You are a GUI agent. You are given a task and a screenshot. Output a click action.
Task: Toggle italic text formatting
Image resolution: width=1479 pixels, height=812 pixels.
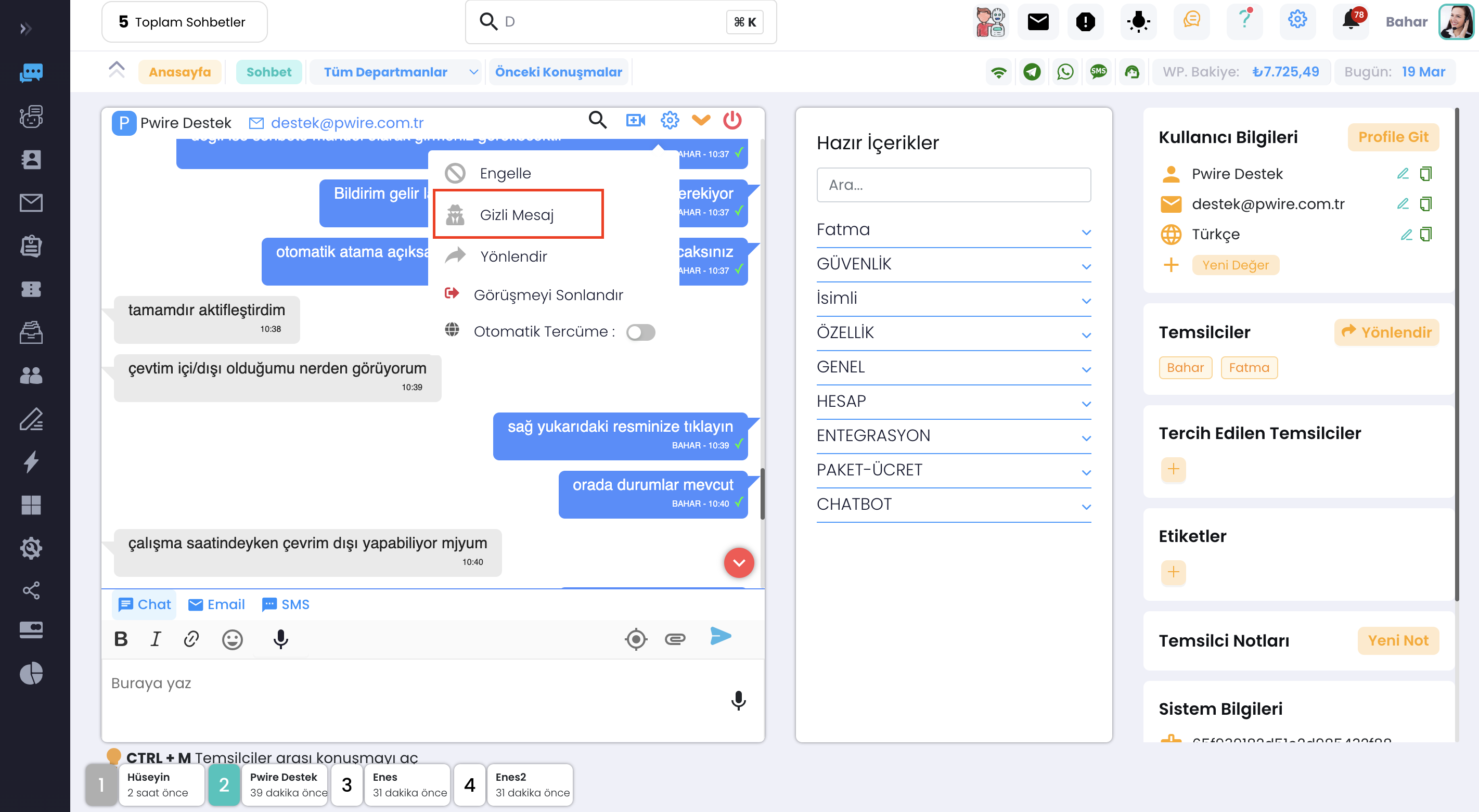(x=155, y=639)
